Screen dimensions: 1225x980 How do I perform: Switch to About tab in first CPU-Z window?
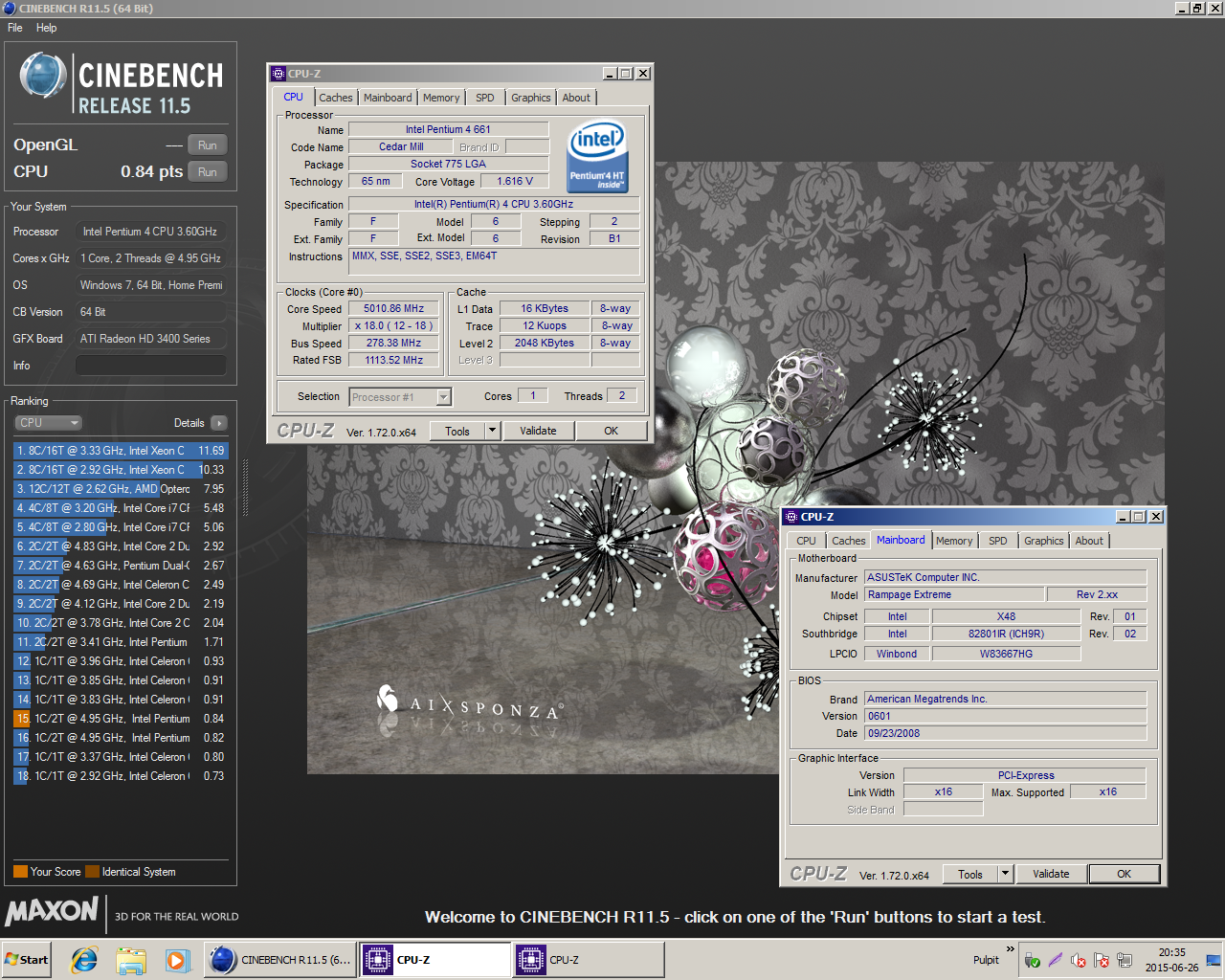pyautogui.click(x=576, y=98)
